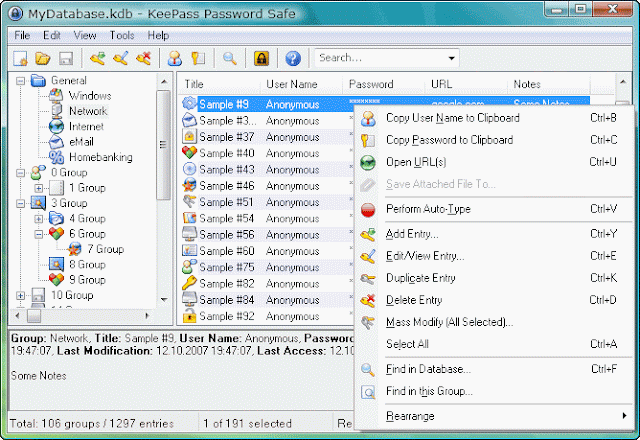Choose Mass Modify (All Selected)...
The height and width of the screenshot is (440, 640).
tap(493, 322)
